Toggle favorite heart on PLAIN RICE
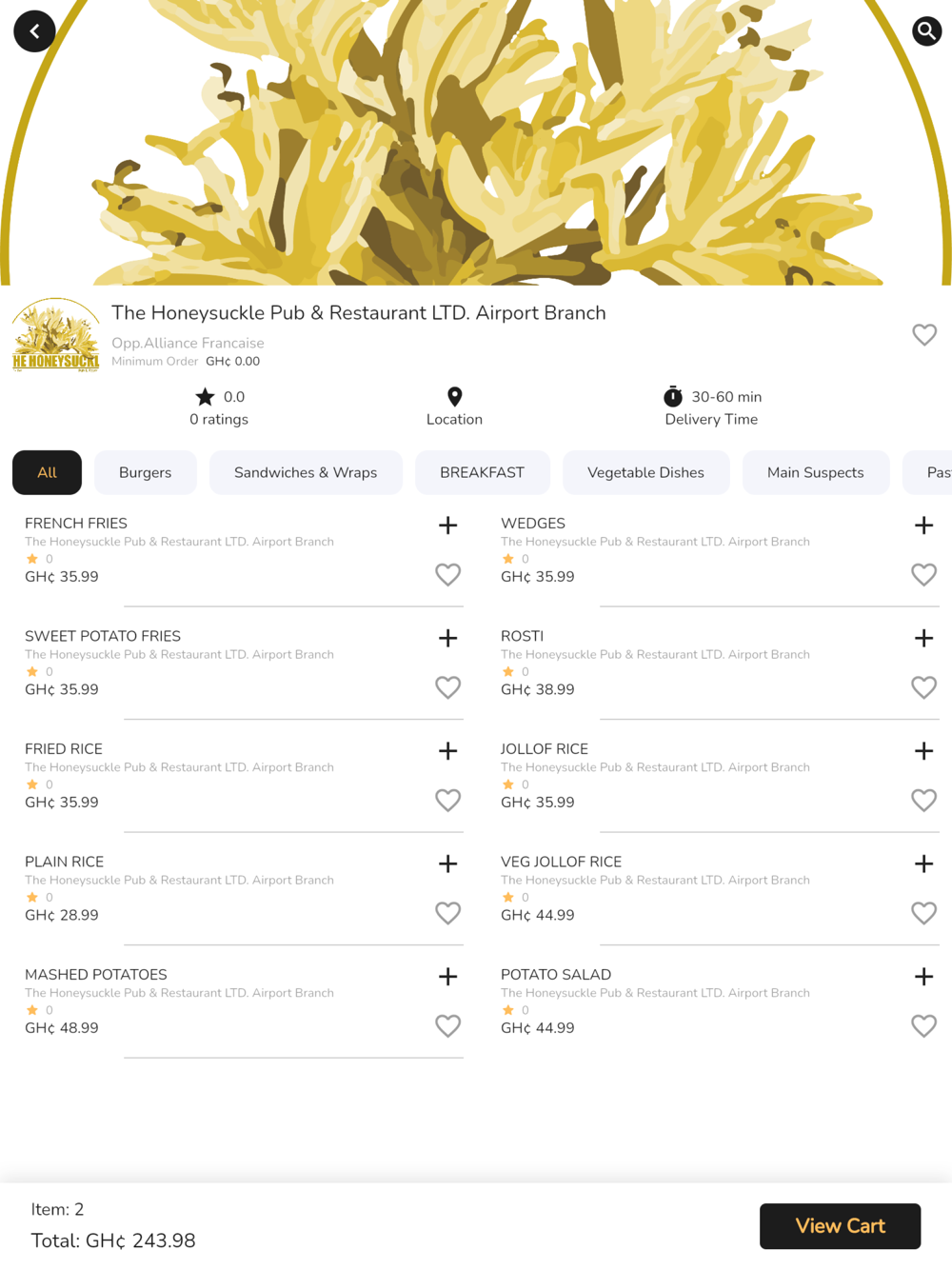 point(447,913)
